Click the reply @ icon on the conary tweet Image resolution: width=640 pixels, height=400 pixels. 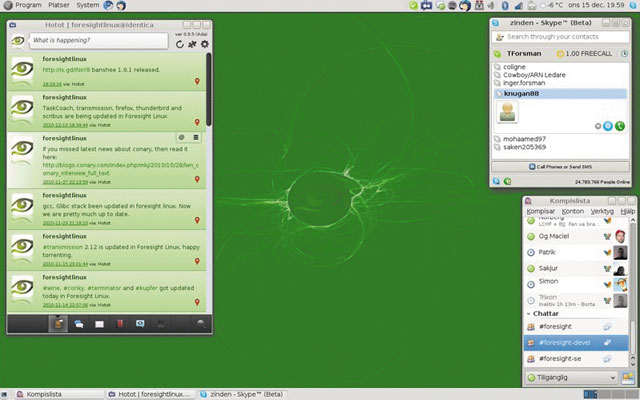182,138
